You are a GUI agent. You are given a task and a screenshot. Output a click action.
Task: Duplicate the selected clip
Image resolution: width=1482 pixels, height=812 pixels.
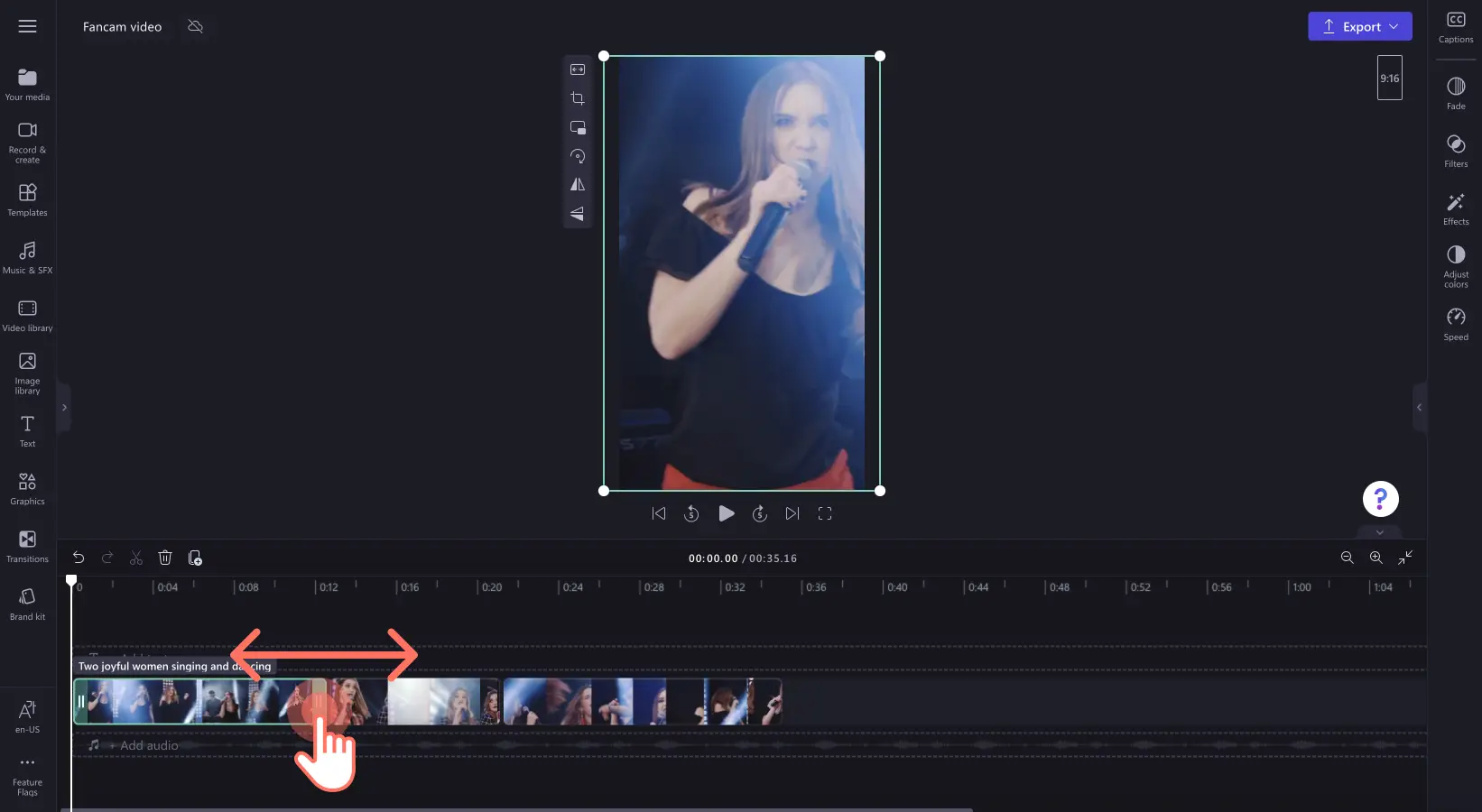[195, 558]
